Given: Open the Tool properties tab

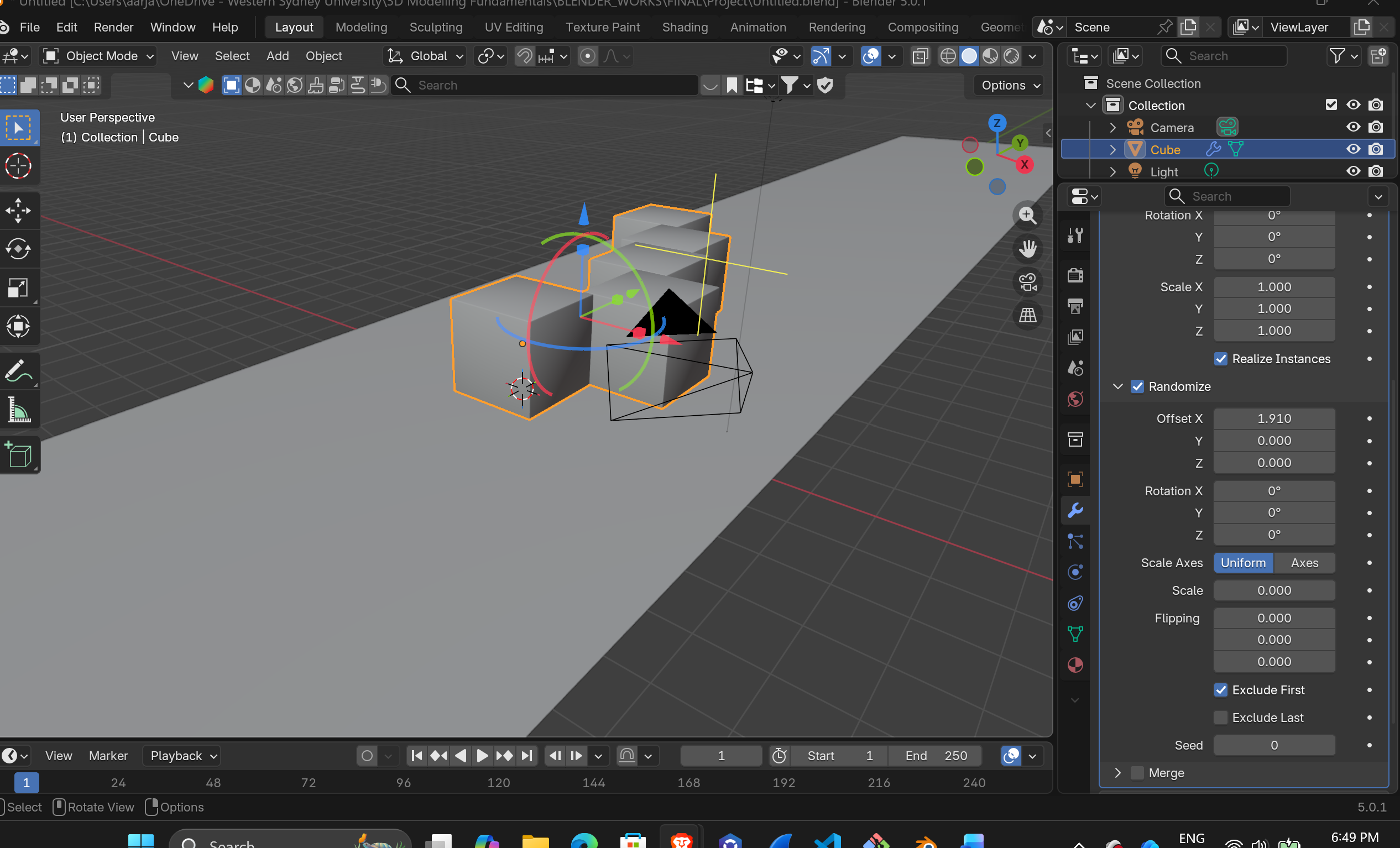Looking at the screenshot, I should click(x=1075, y=234).
